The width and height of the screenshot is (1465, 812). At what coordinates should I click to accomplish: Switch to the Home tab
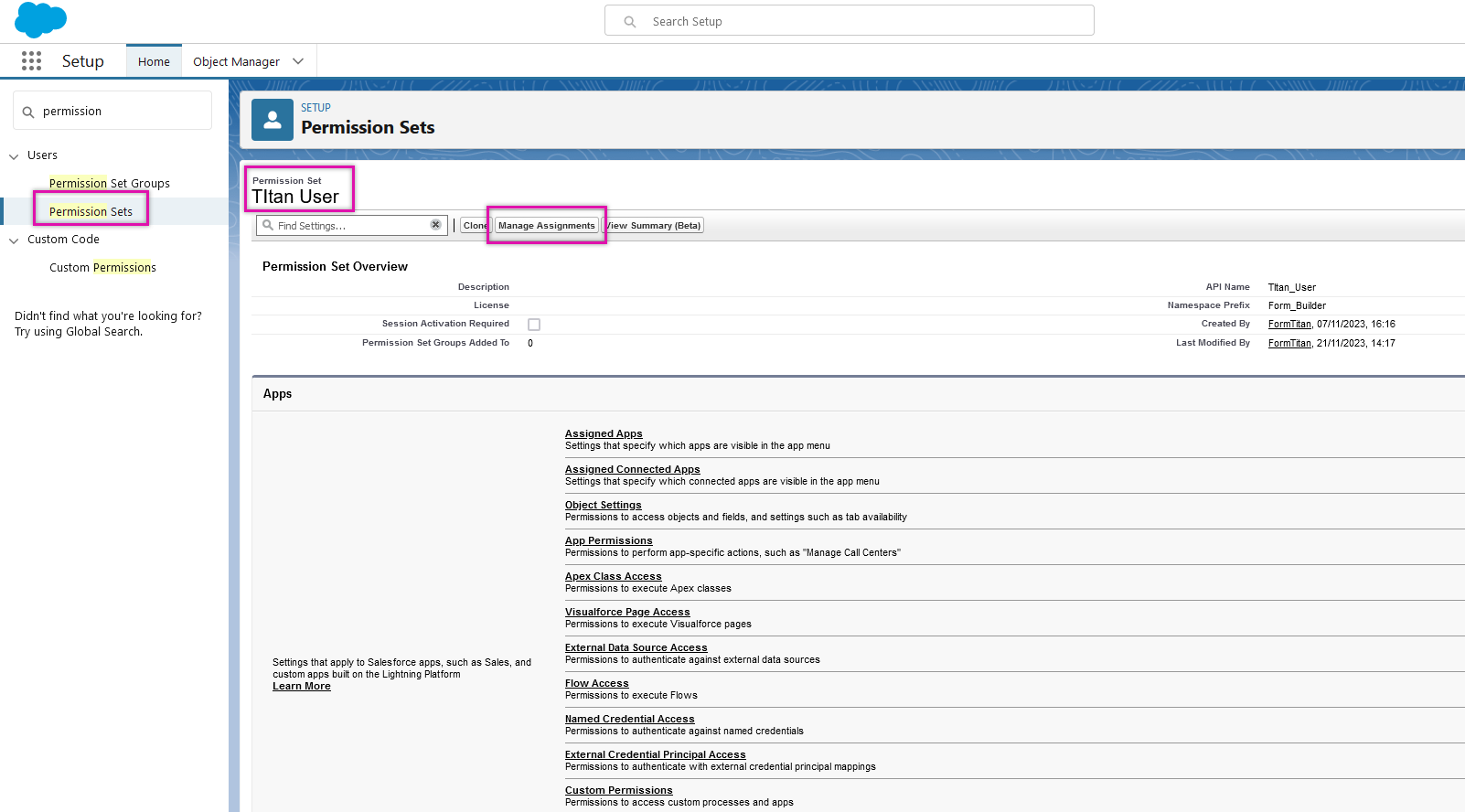[154, 61]
